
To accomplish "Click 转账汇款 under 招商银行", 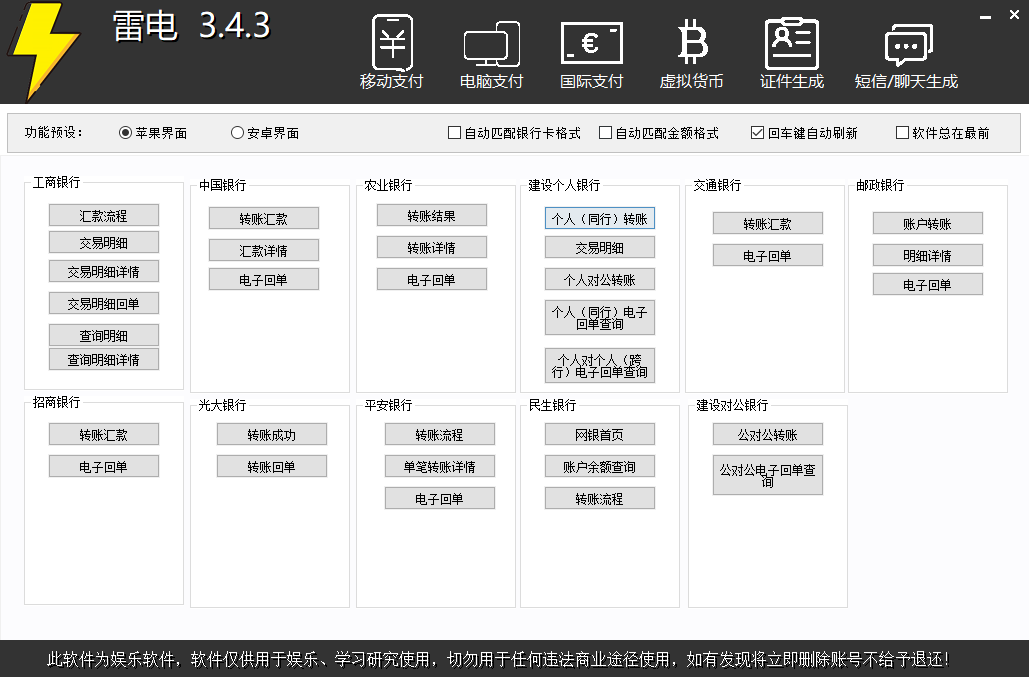I will click(x=104, y=434).
